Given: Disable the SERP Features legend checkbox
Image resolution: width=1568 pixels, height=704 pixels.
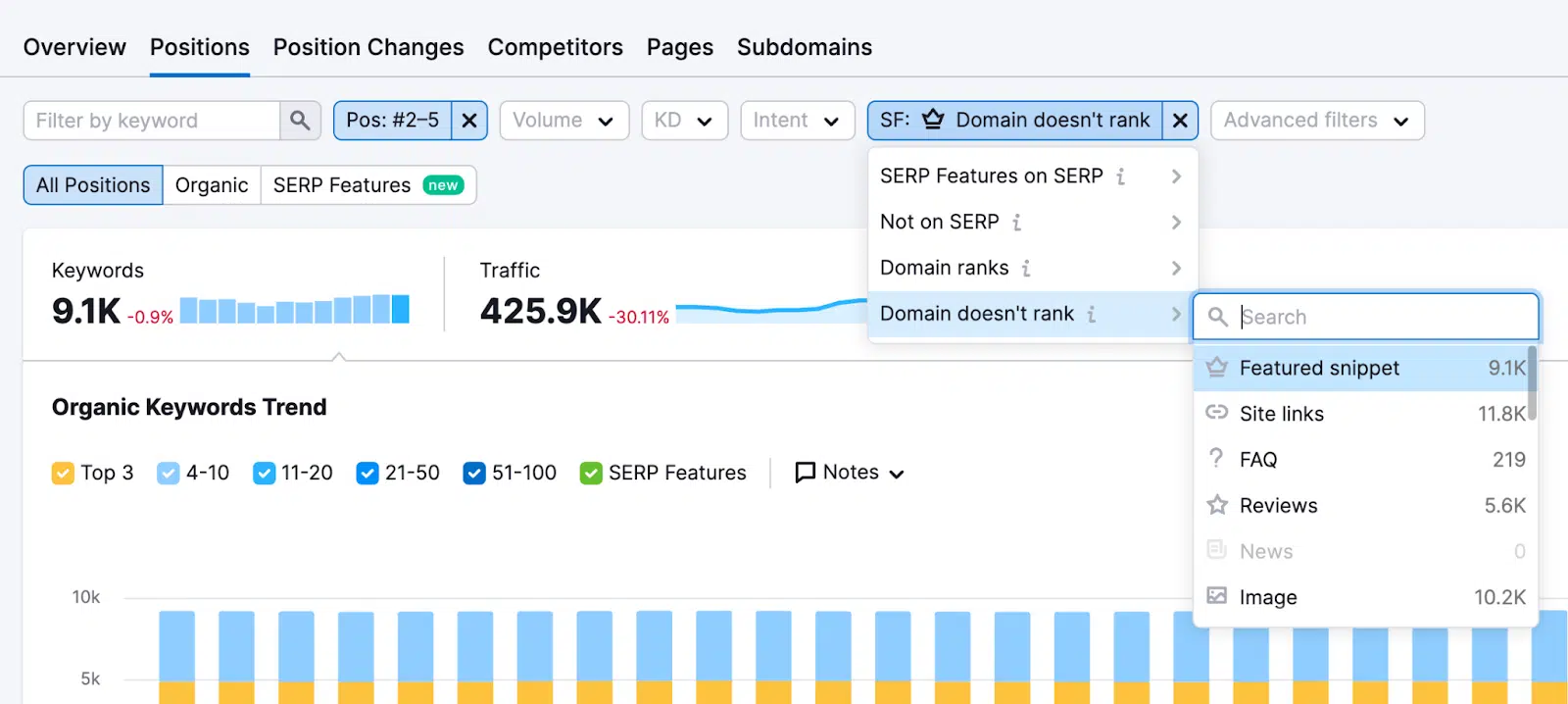Looking at the screenshot, I should [591, 474].
